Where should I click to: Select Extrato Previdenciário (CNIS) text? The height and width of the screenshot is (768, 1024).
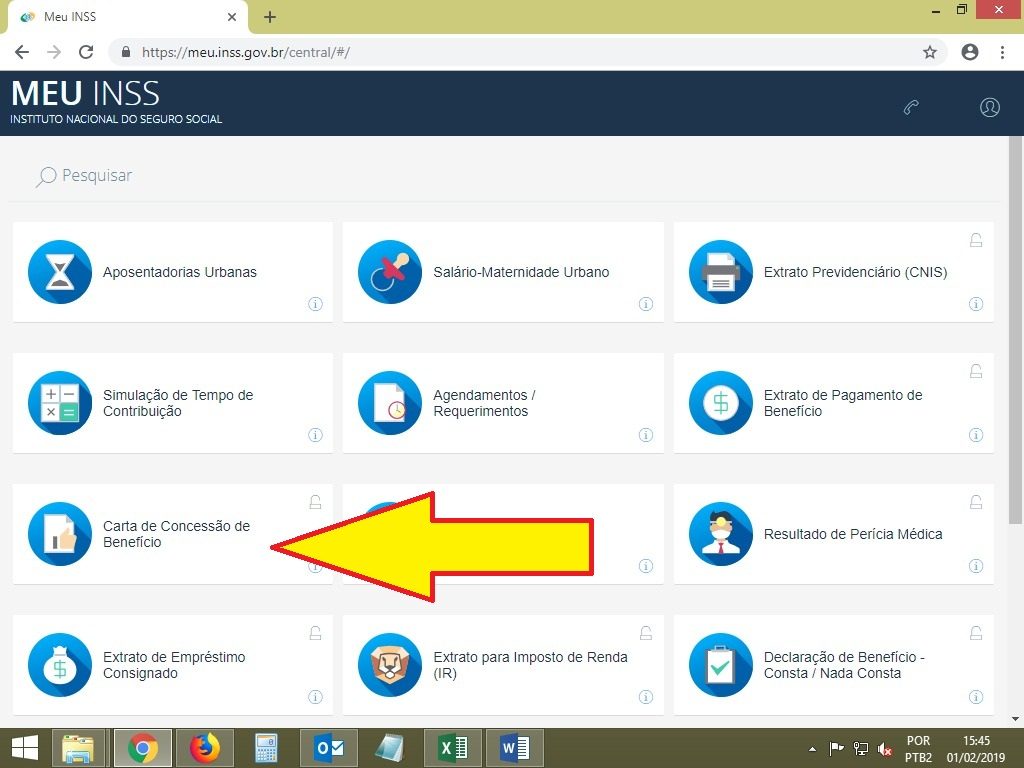(856, 272)
